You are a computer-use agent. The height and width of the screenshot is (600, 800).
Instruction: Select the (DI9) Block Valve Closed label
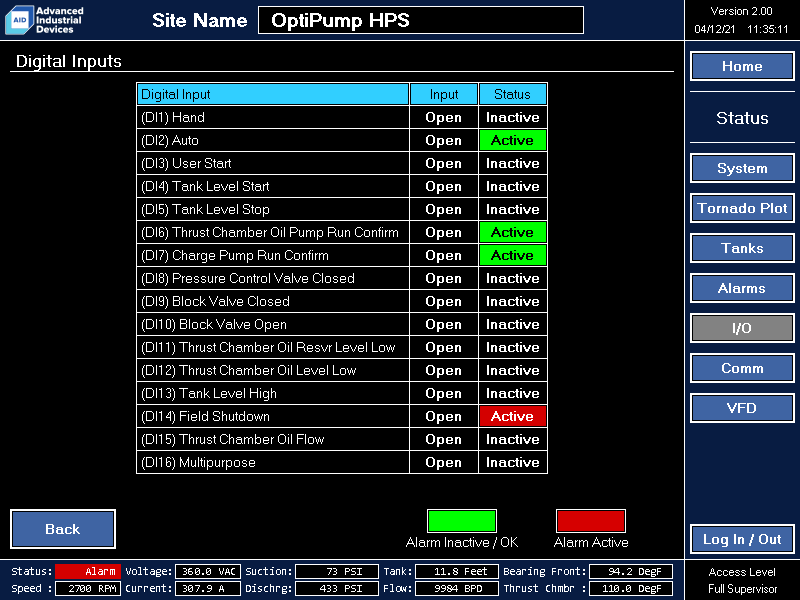[215, 301]
